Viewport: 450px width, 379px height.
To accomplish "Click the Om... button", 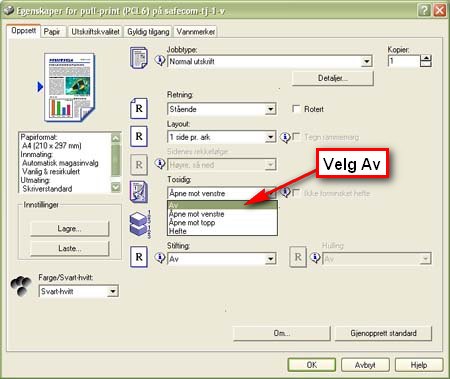I will coord(282,333).
